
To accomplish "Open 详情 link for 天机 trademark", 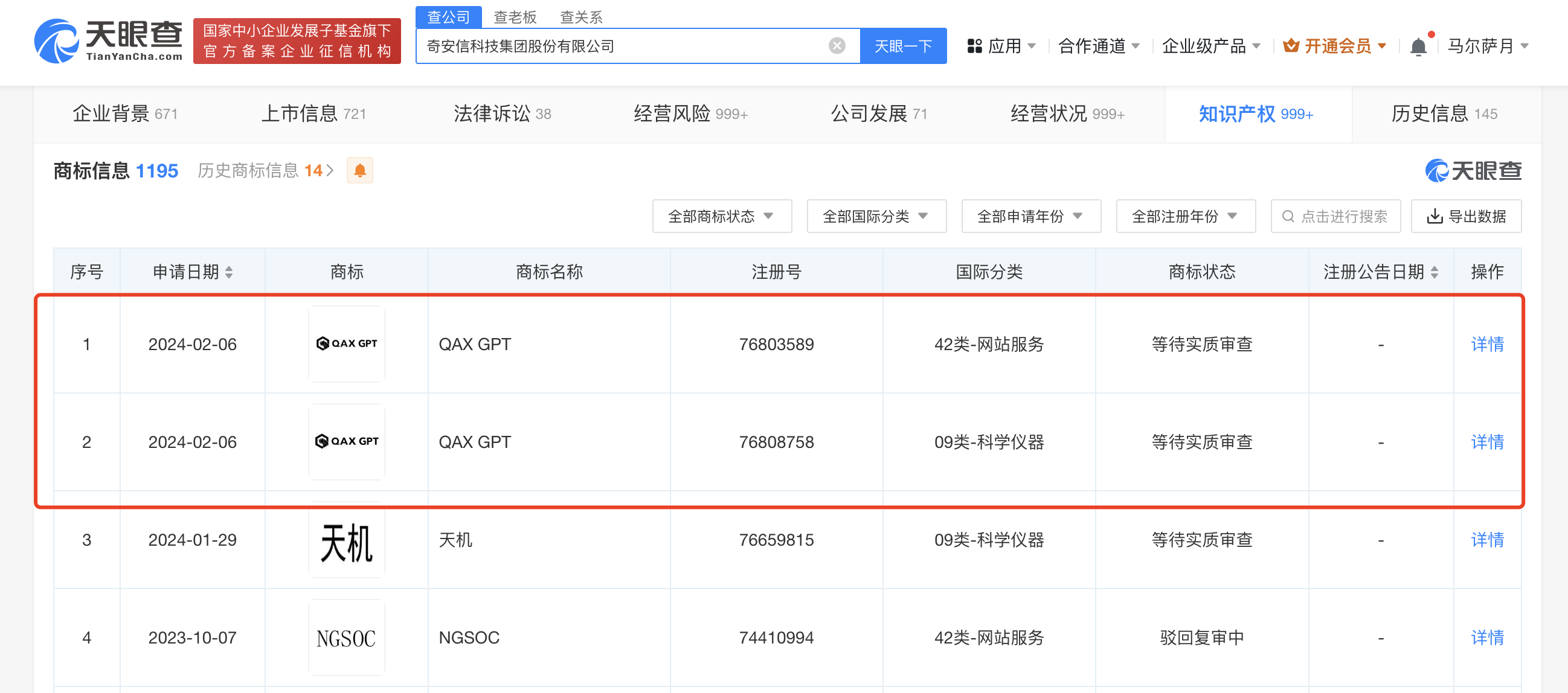I will coord(1486,540).
